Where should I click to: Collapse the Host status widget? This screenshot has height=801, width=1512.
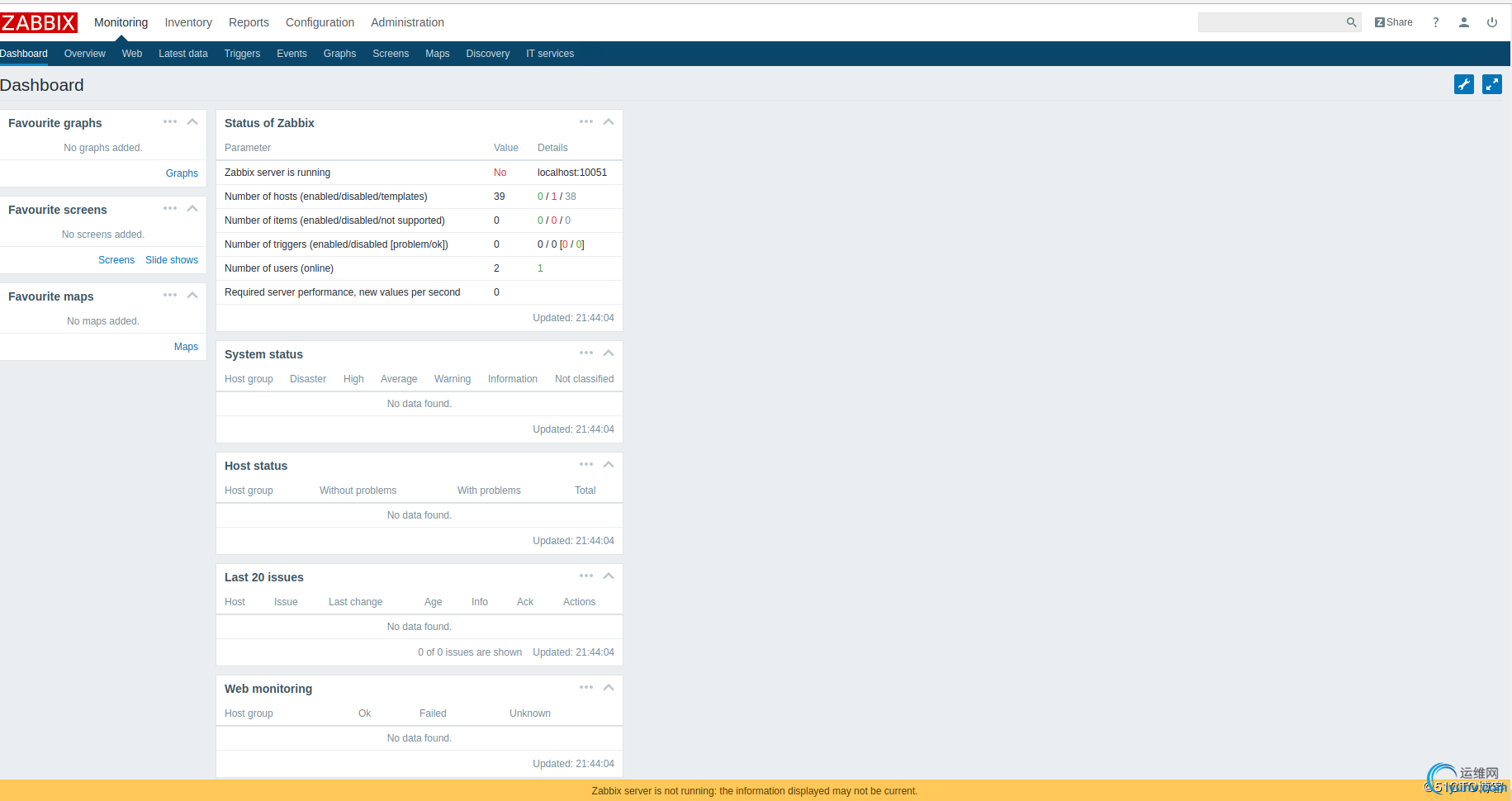(609, 465)
